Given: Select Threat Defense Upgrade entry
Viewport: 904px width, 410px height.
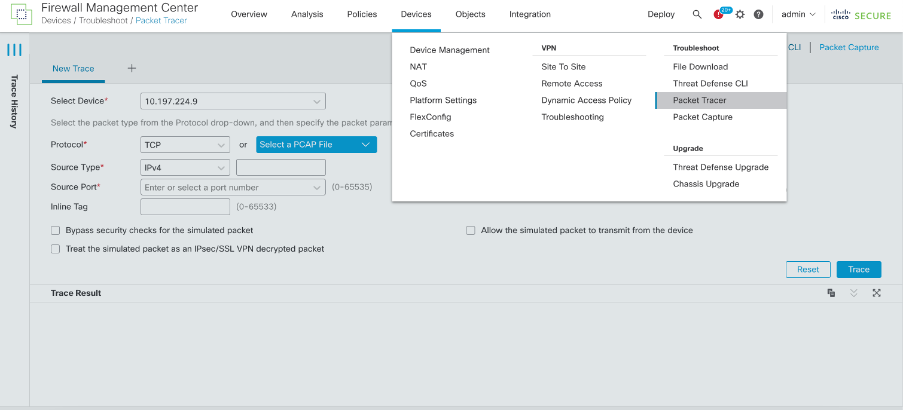Looking at the screenshot, I should tap(721, 167).
